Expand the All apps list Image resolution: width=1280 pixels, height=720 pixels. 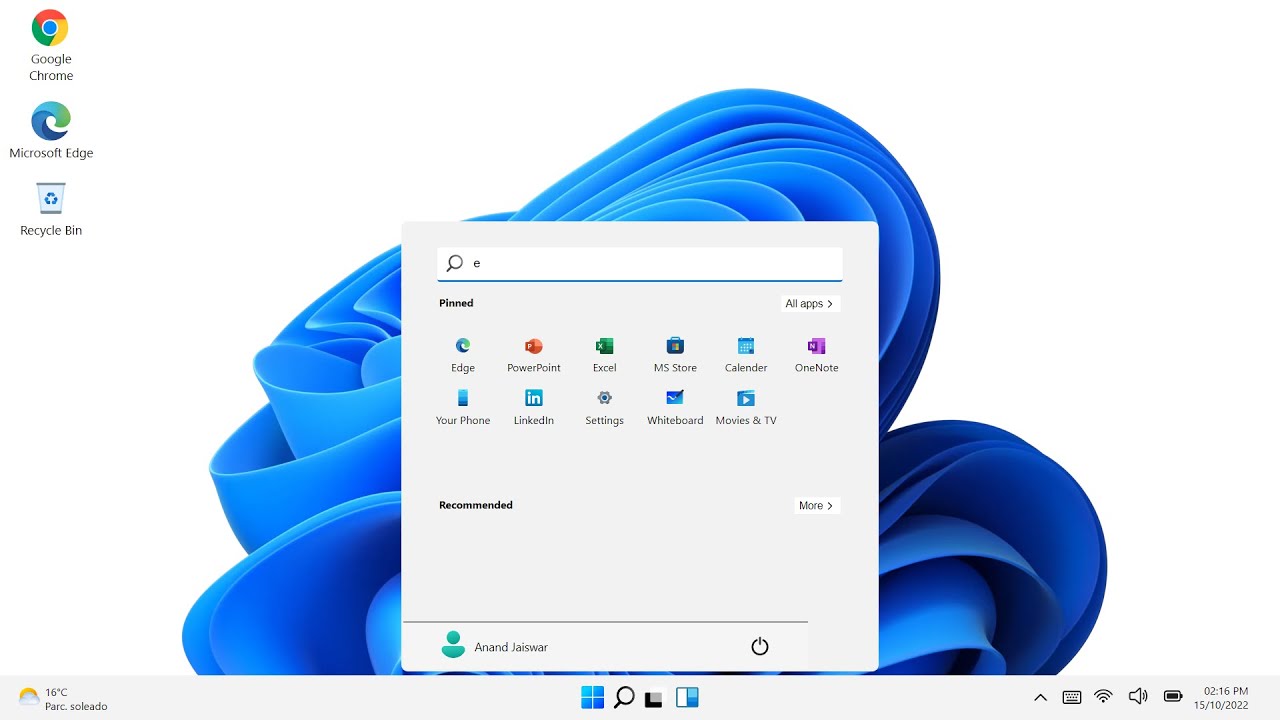click(810, 304)
